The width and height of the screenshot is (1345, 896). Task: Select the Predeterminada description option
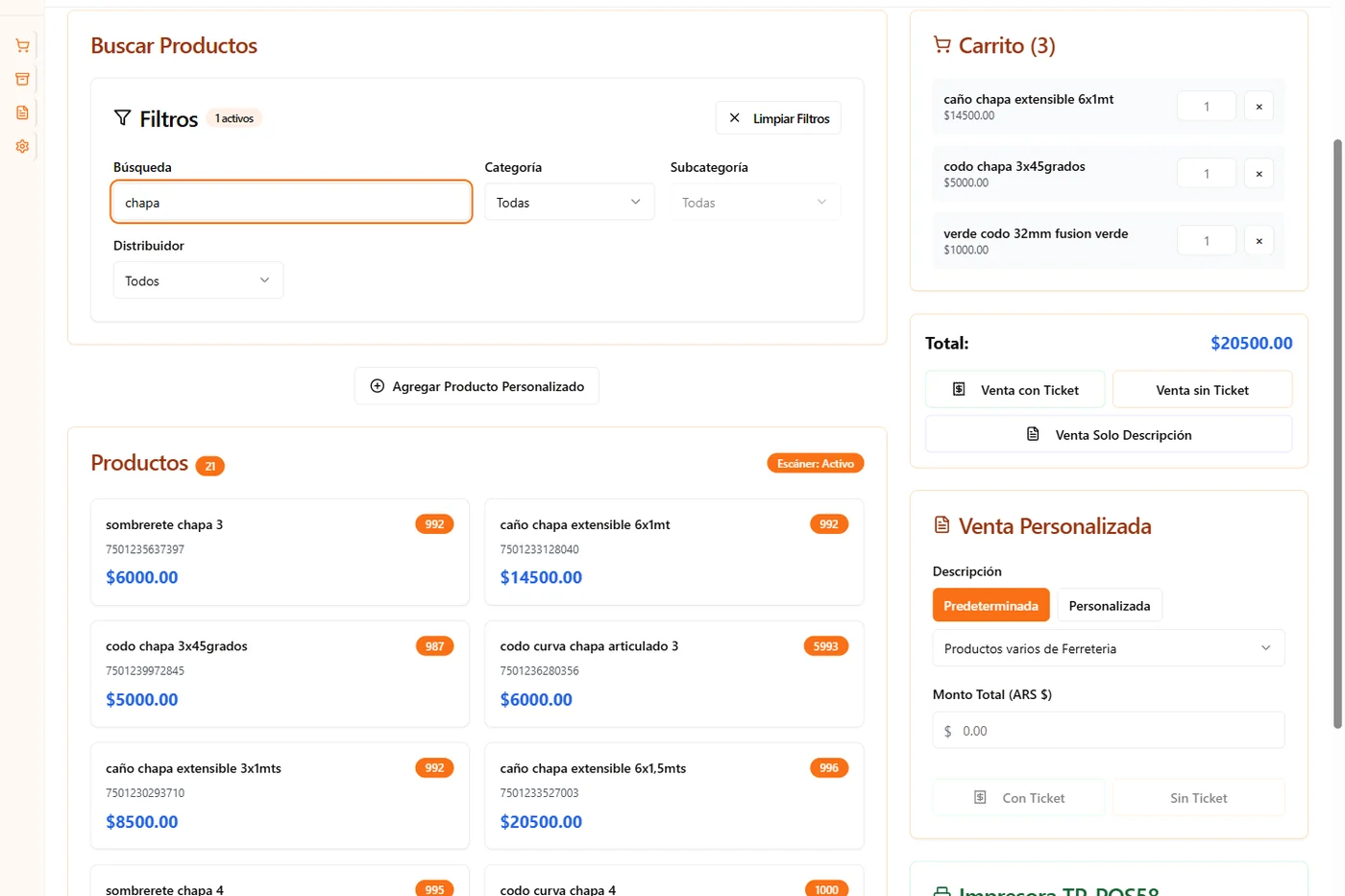[990, 605]
